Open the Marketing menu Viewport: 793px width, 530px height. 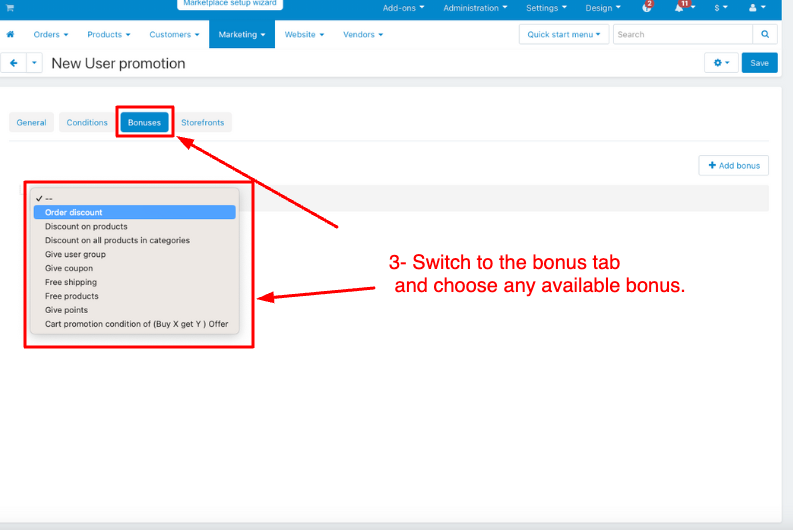point(242,35)
